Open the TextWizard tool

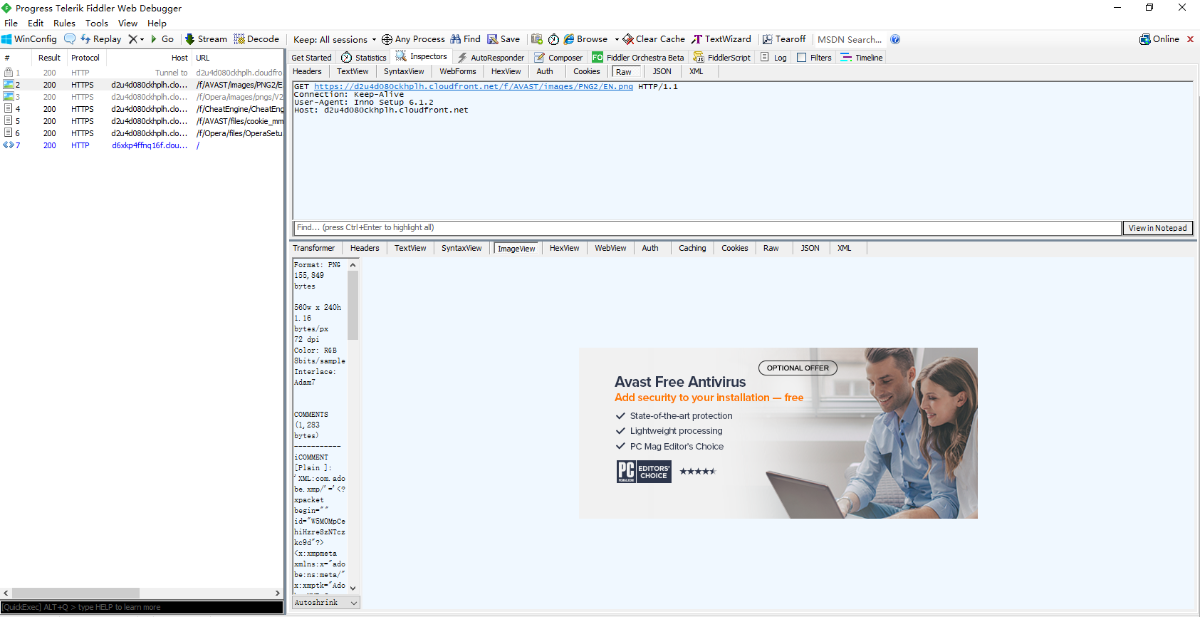(x=721, y=39)
